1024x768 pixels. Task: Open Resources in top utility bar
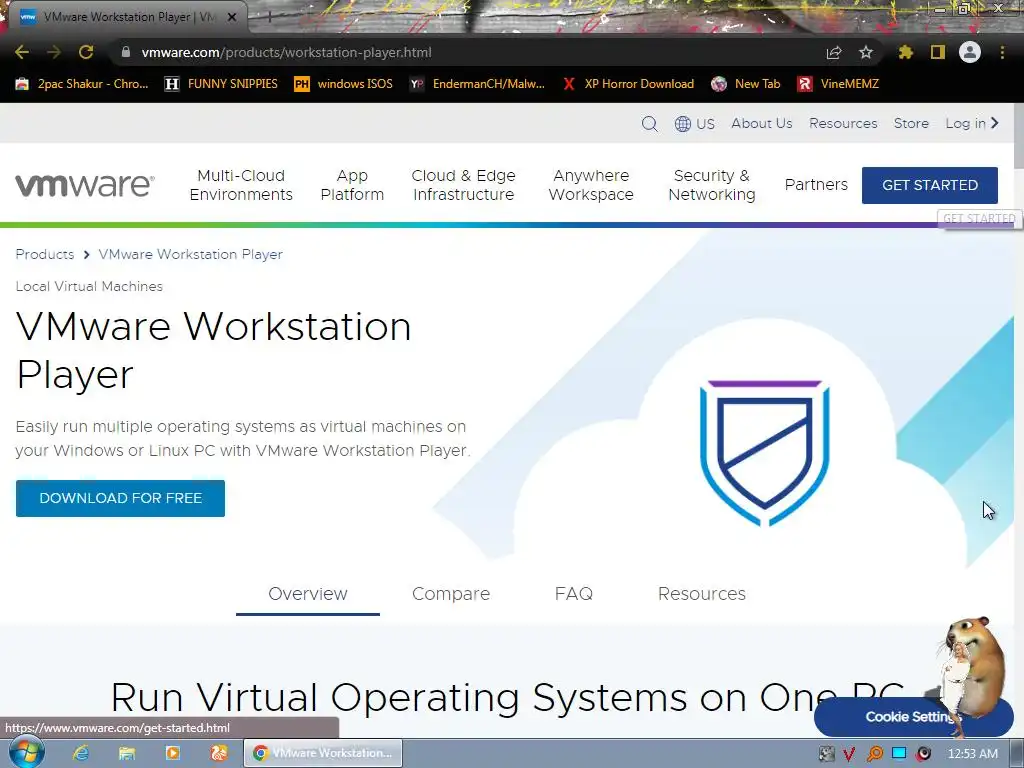tap(843, 123)
